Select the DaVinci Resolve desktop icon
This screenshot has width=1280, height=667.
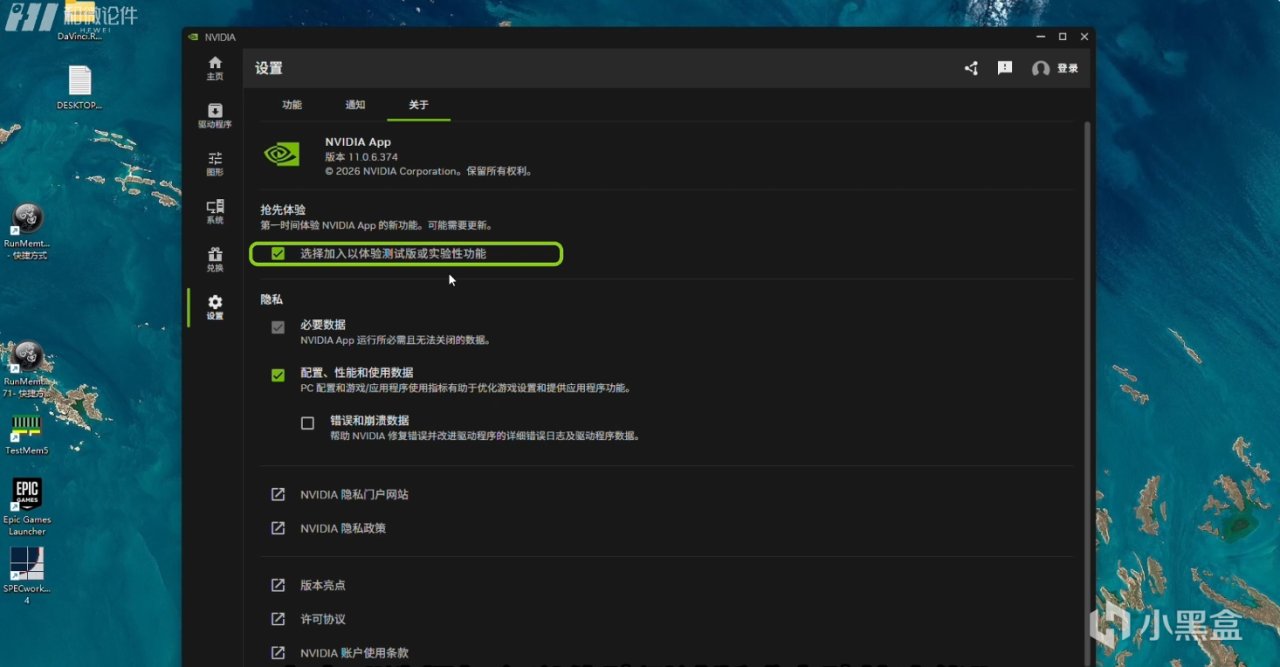(80, 22)
